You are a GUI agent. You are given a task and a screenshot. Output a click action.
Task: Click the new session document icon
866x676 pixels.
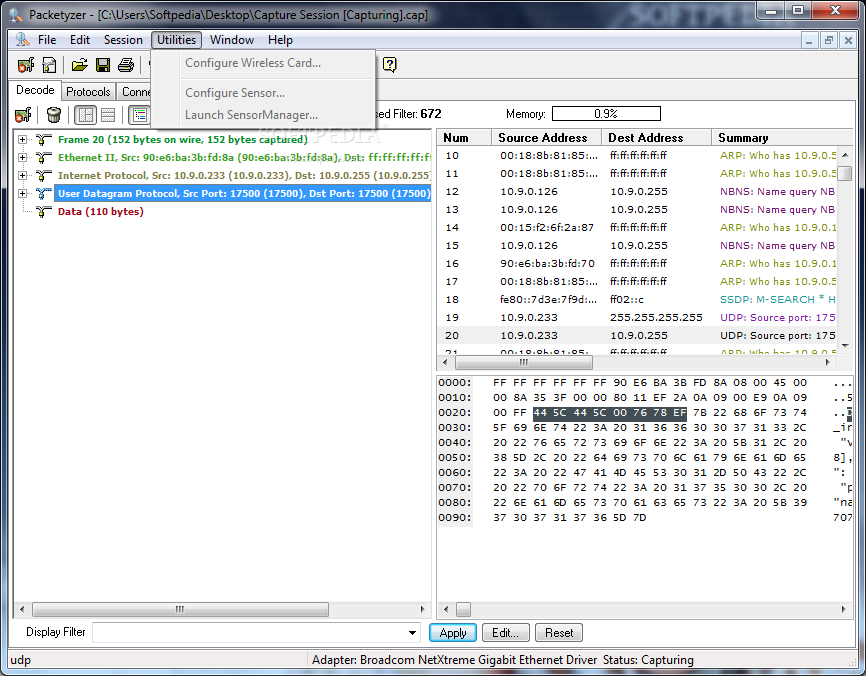49,65
